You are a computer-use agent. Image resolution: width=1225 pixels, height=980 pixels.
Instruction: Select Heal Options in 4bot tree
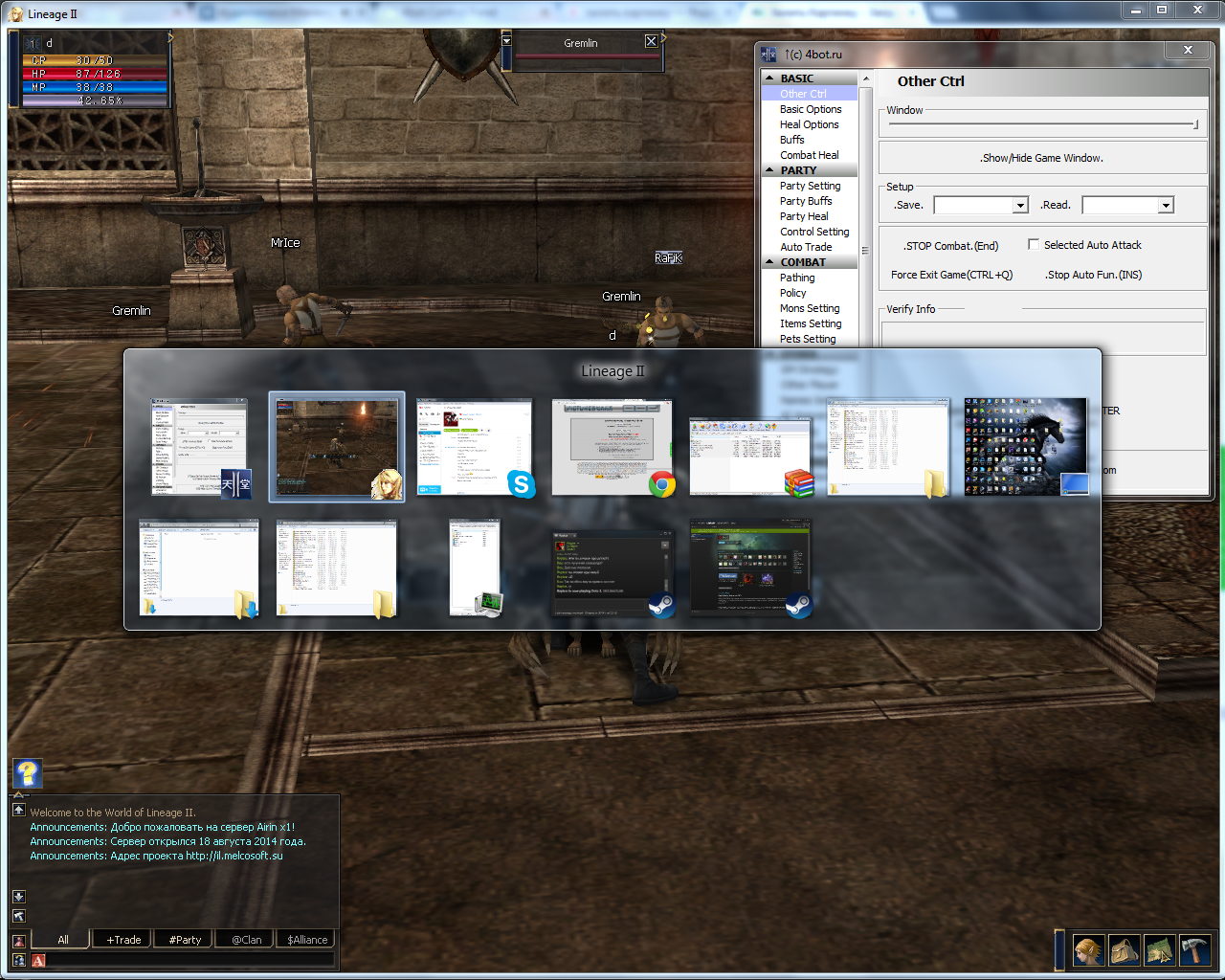tap(809, 124)
